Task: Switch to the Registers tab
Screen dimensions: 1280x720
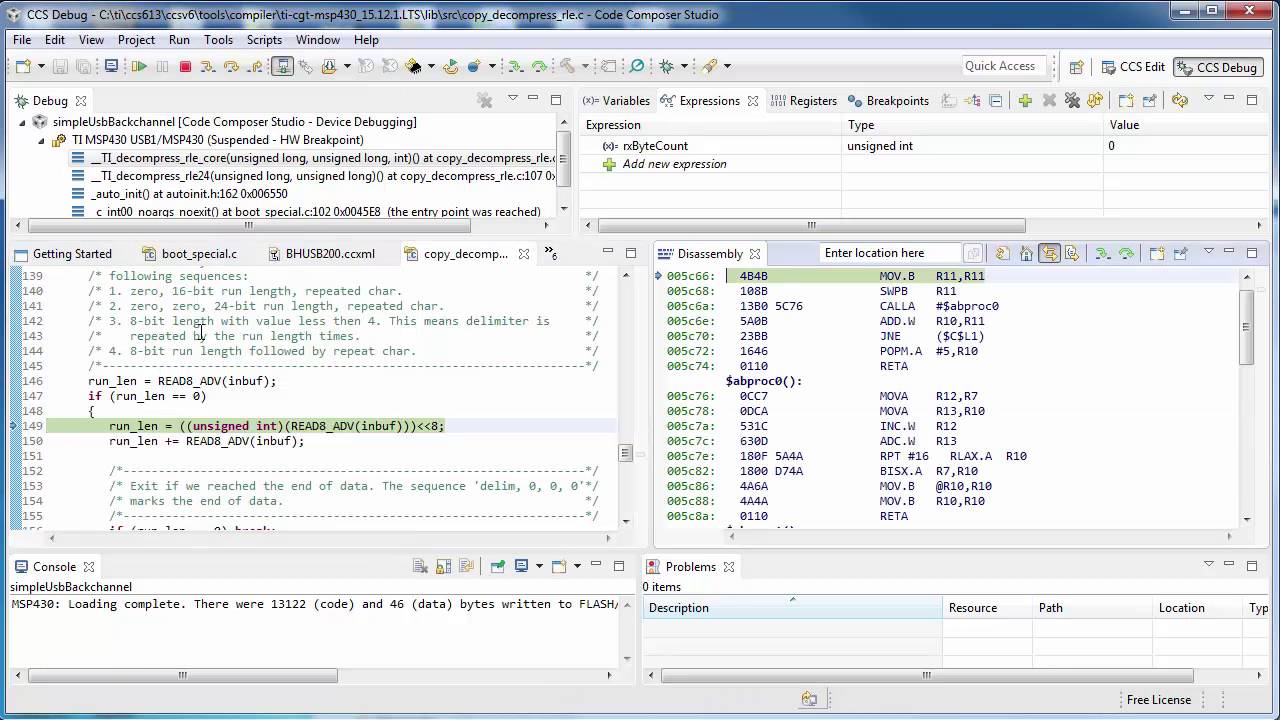Action: click(804, 101)
